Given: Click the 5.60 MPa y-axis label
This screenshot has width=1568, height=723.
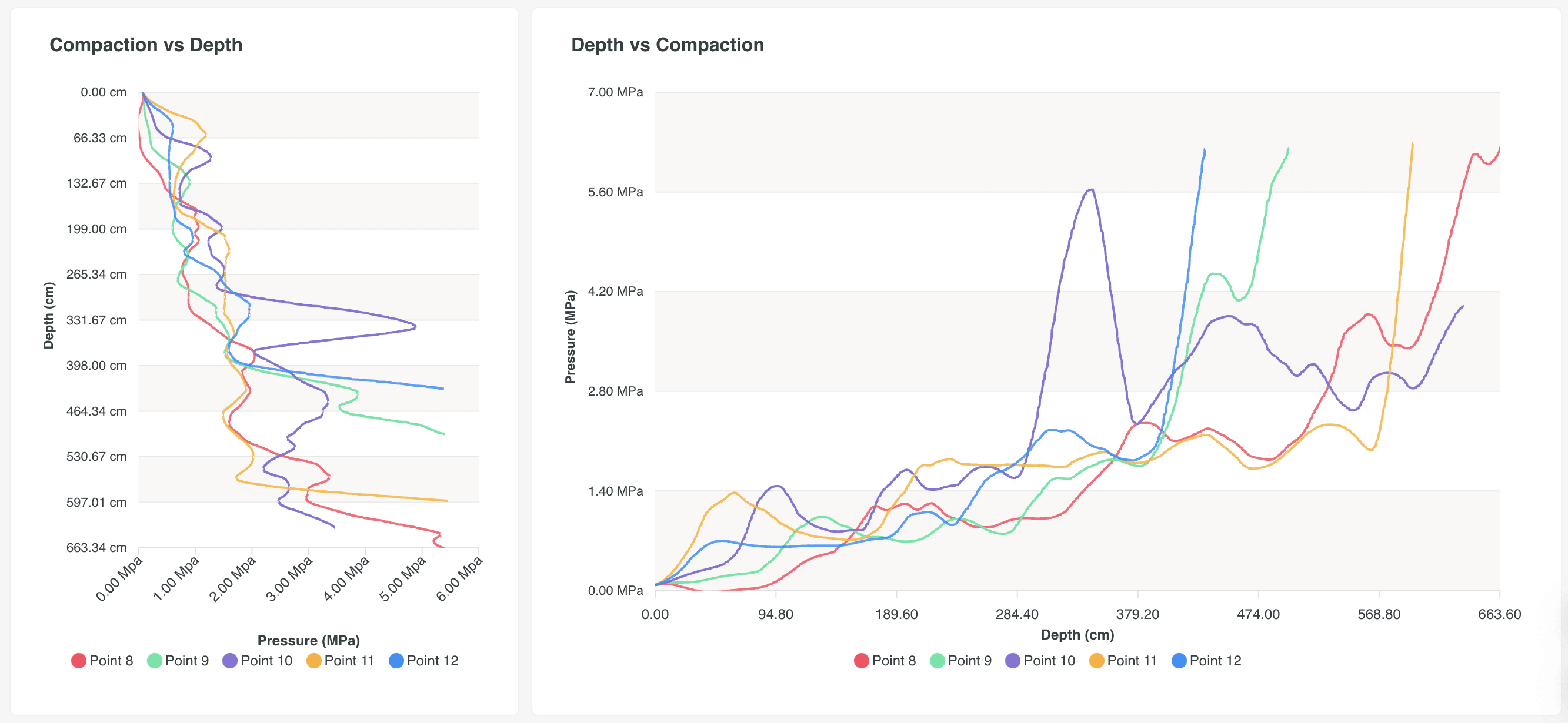Looking at the screenshot, I should tap(615, 192).
